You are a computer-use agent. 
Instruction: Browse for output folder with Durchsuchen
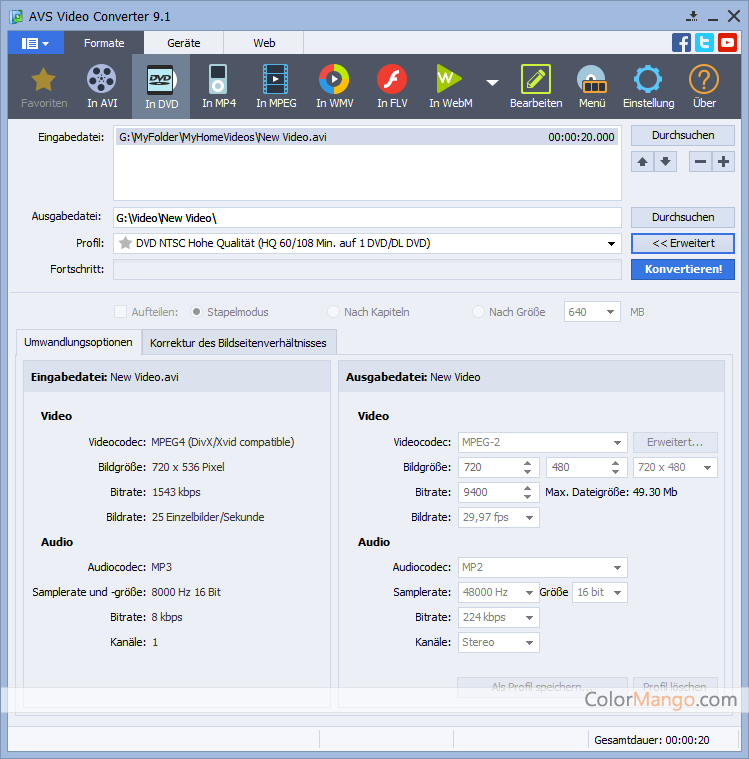683,217
